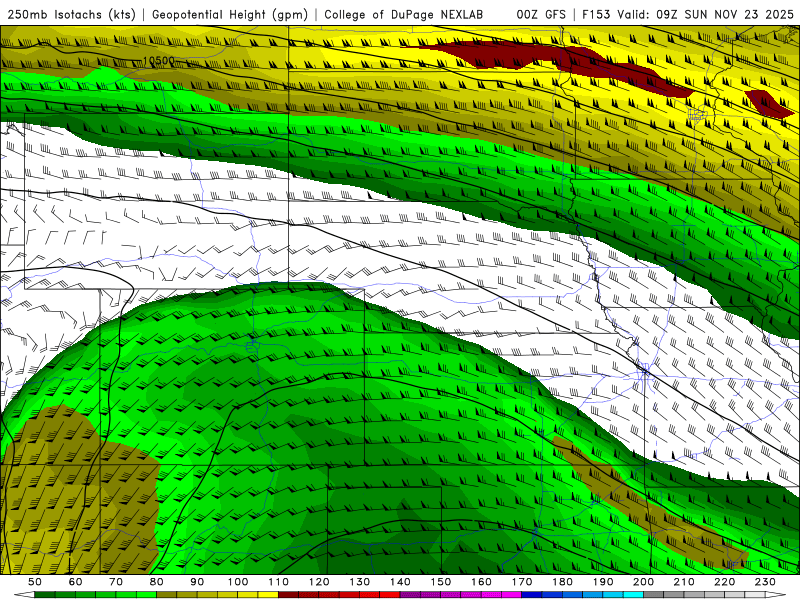Screen dimensions: 800x600
Task: Click the small maroon patch near the right edge
Action: point(769,104)
